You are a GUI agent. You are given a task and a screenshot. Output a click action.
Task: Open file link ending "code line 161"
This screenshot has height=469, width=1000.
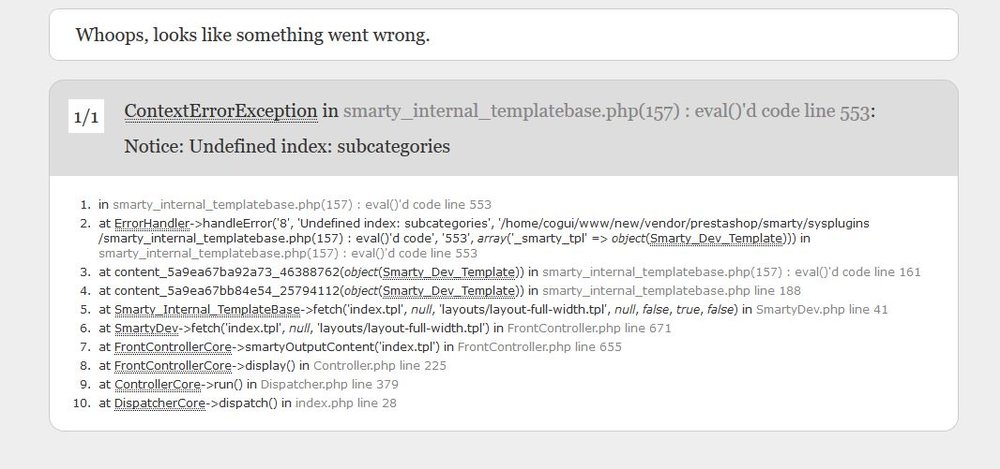pos(731,272)
